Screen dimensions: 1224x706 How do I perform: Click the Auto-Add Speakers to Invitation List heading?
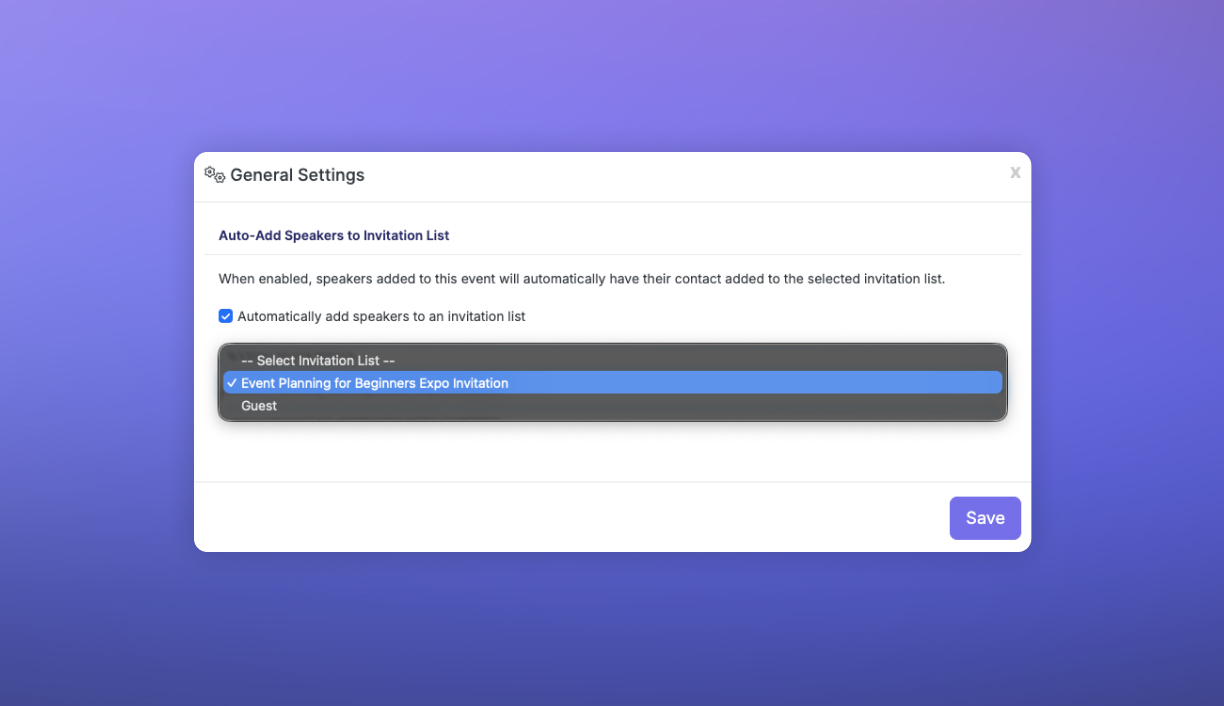pos(333,235)
